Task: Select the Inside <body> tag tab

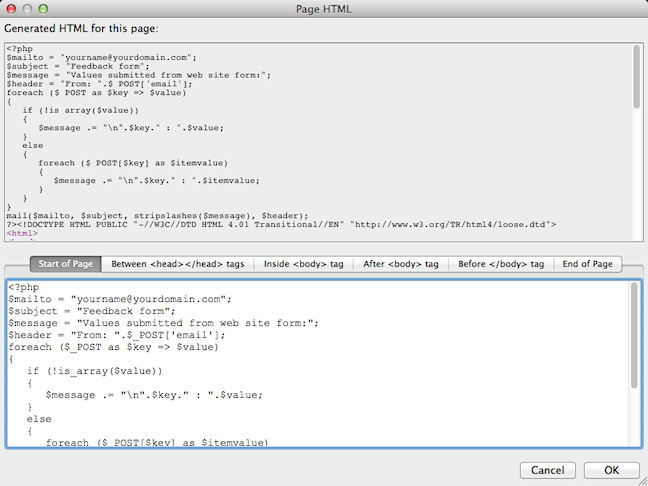Action: click(x=302, y=264)
